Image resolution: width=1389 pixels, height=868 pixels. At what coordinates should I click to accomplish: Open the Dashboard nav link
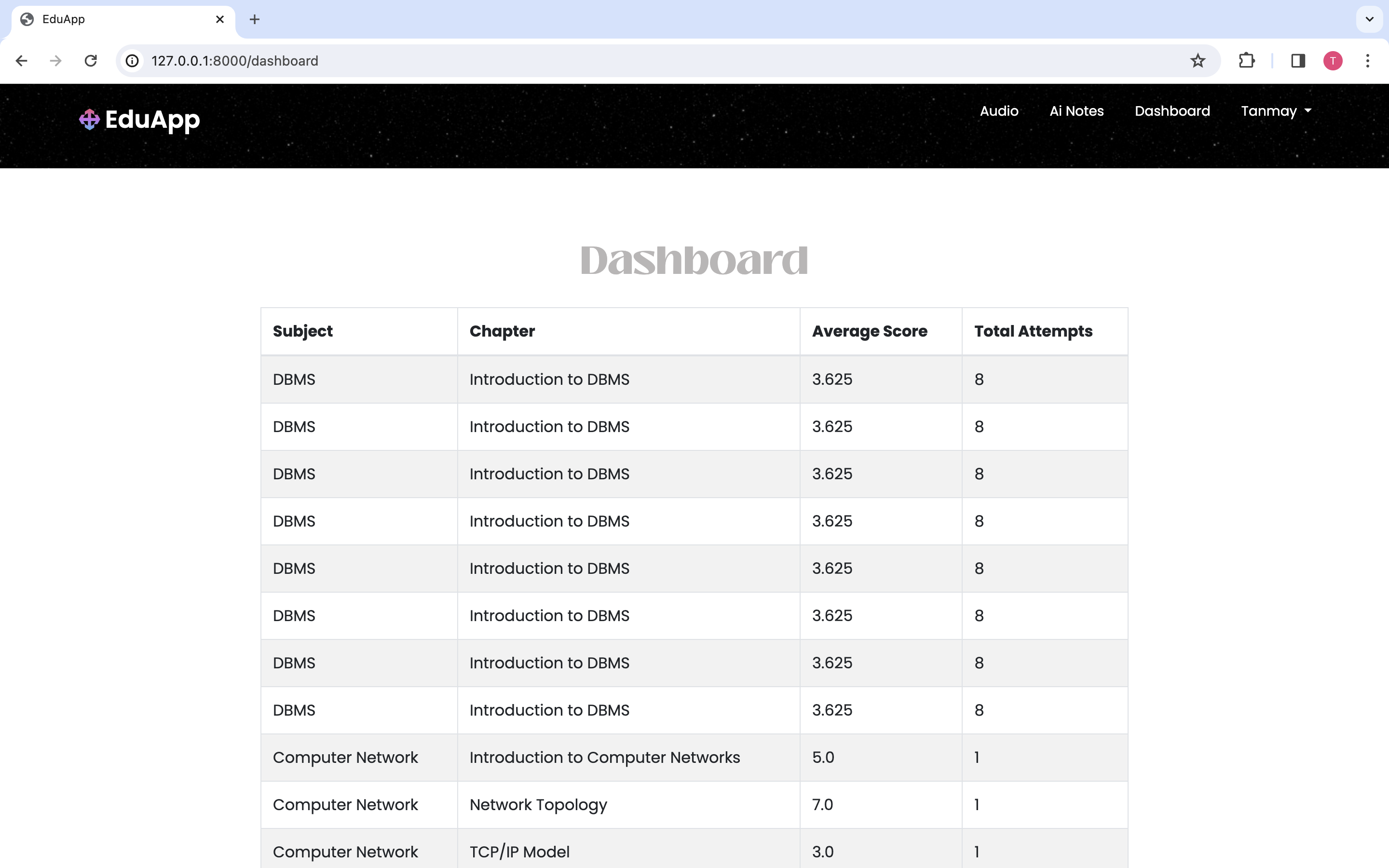1172,111
